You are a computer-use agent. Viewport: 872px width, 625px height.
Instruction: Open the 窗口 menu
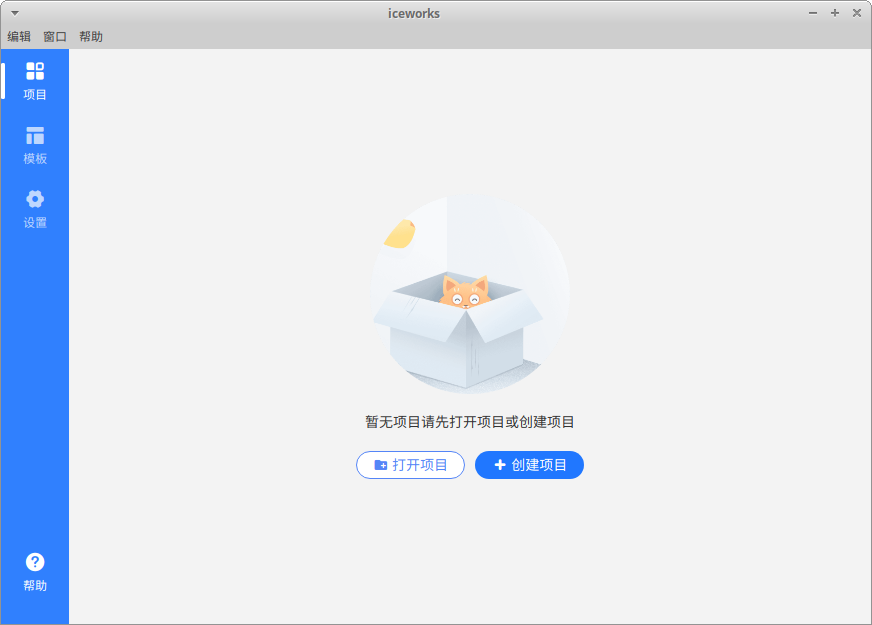[x=55, y=36]
